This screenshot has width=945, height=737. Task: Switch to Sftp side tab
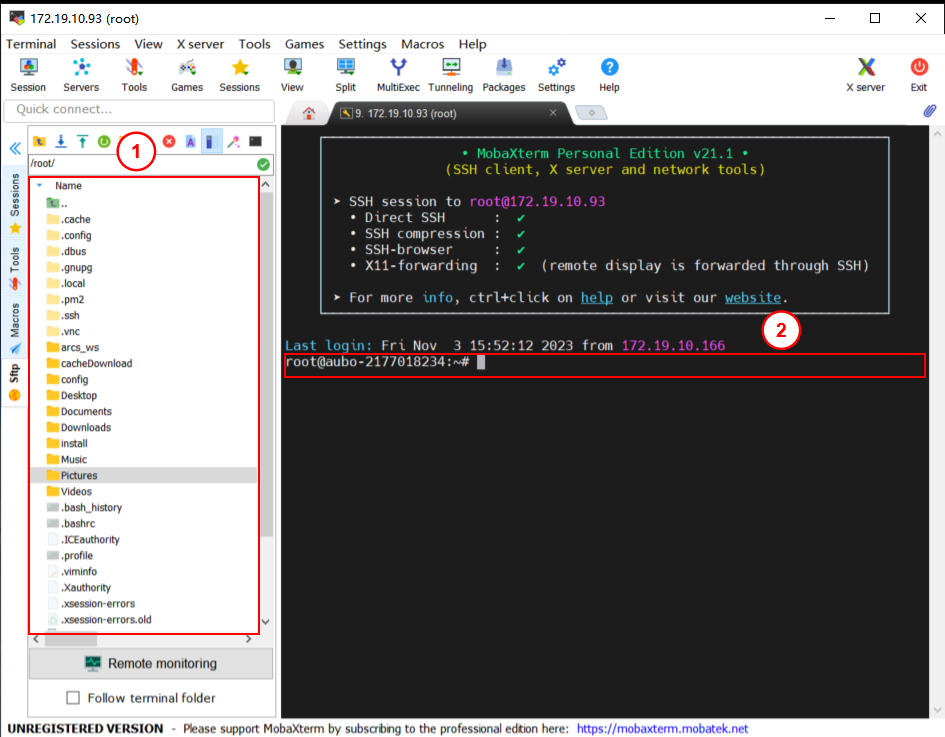(14, 382)
